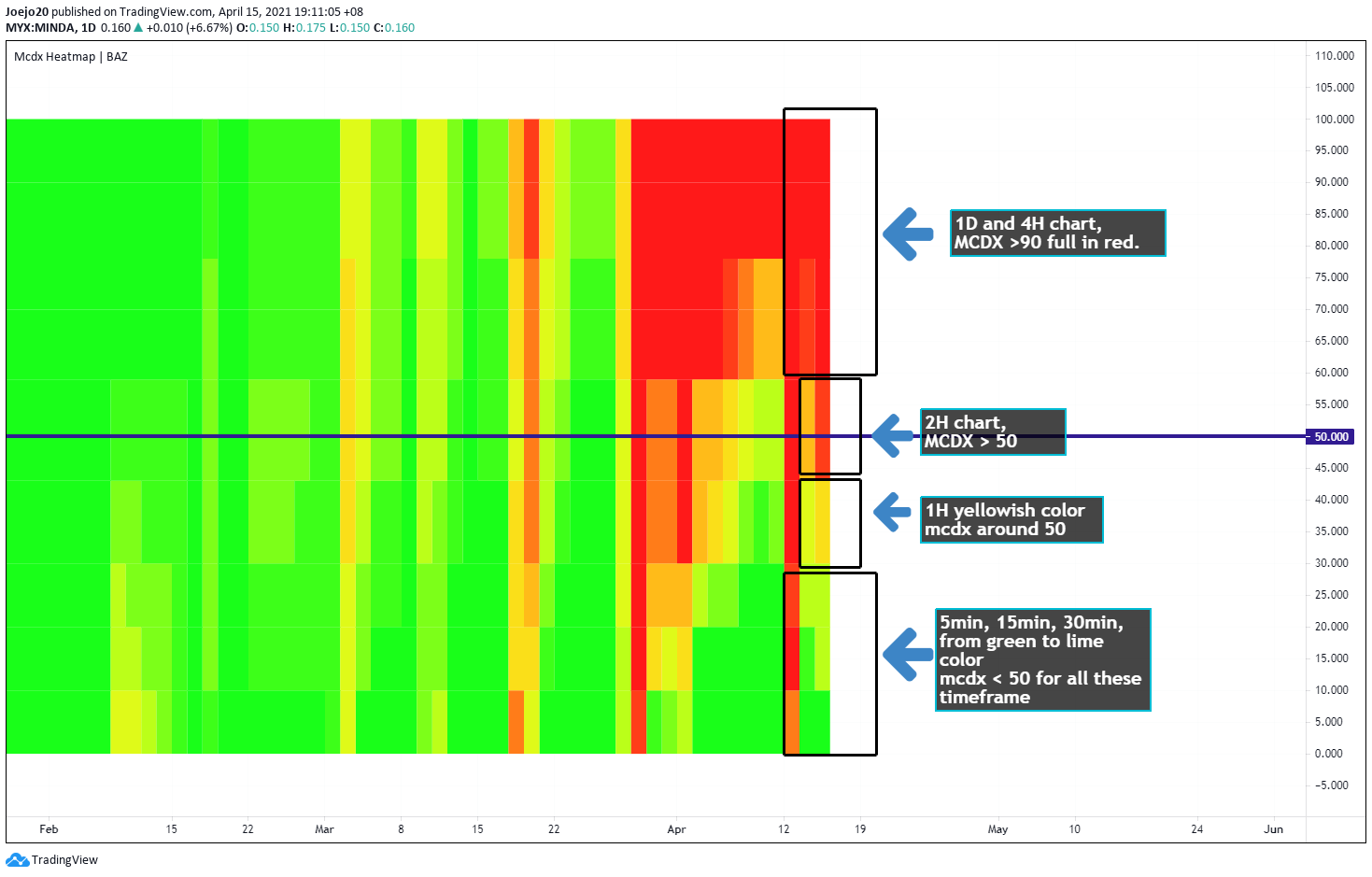
Task: Click the author name Joejo20
Action: [26, 12]
